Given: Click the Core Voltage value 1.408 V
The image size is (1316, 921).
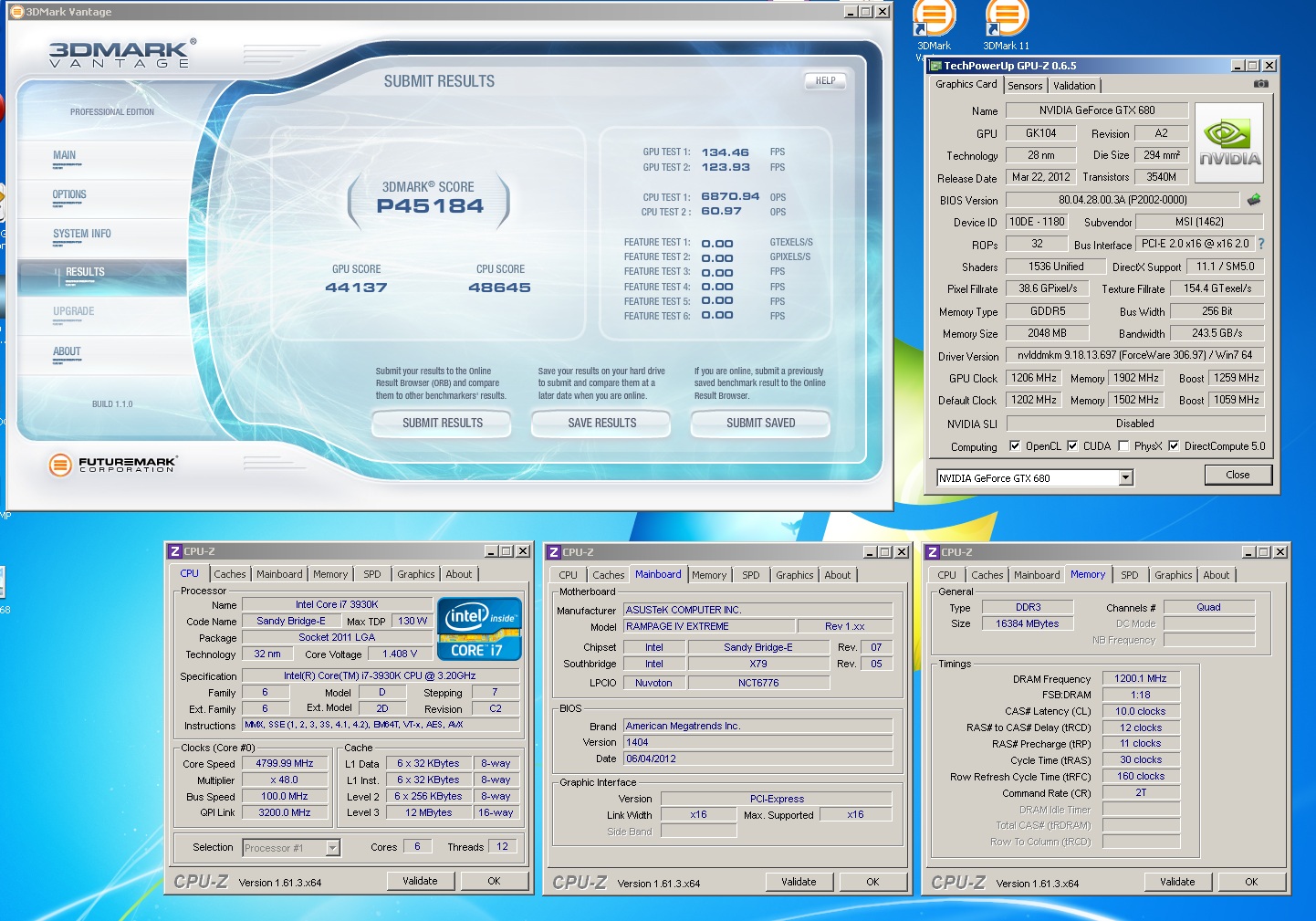Looking at the screenshot, I should [400, 654].
